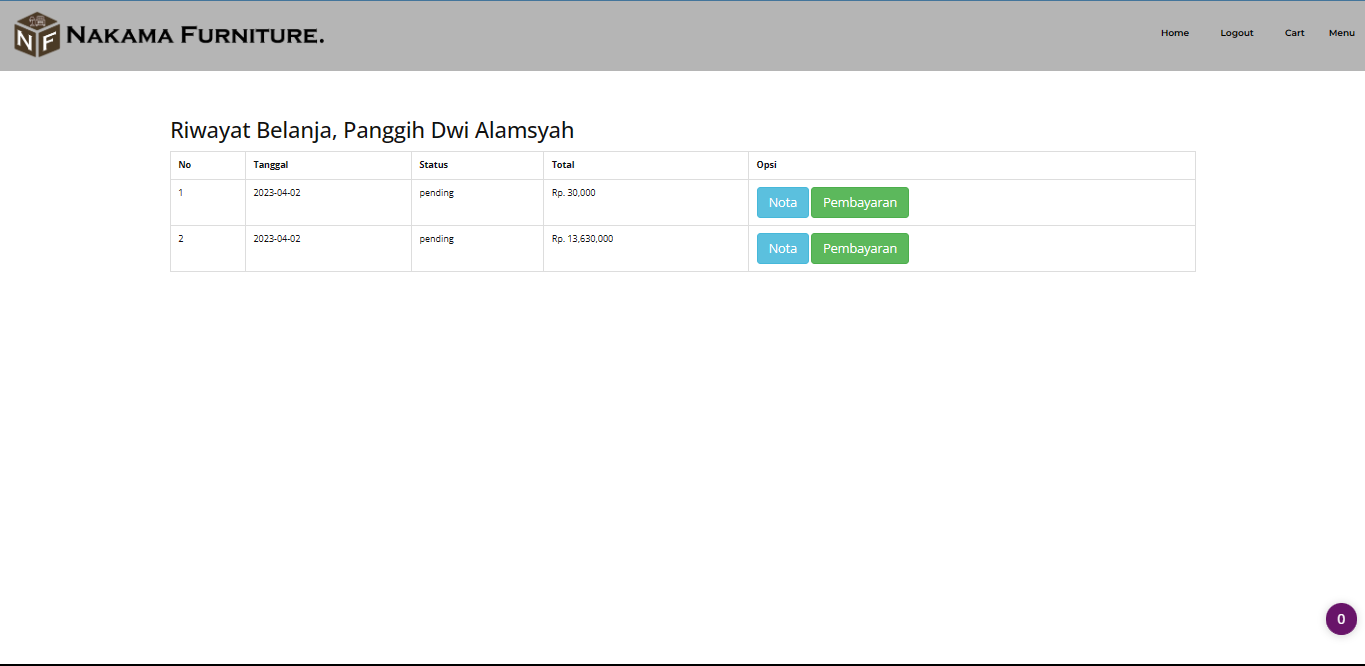
Task: Click the purple floating notification badge
Action: click(x=1341, y=618)
